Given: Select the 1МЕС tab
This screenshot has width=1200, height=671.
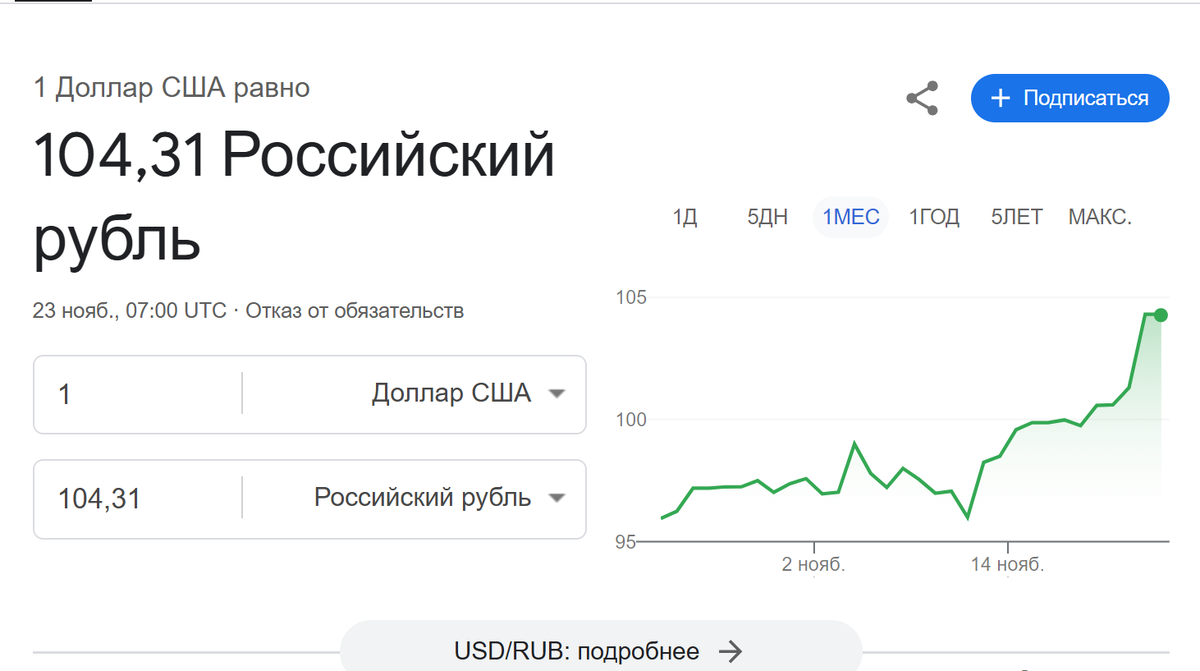Looking at the screenshot, I should (x=850, y=216).
